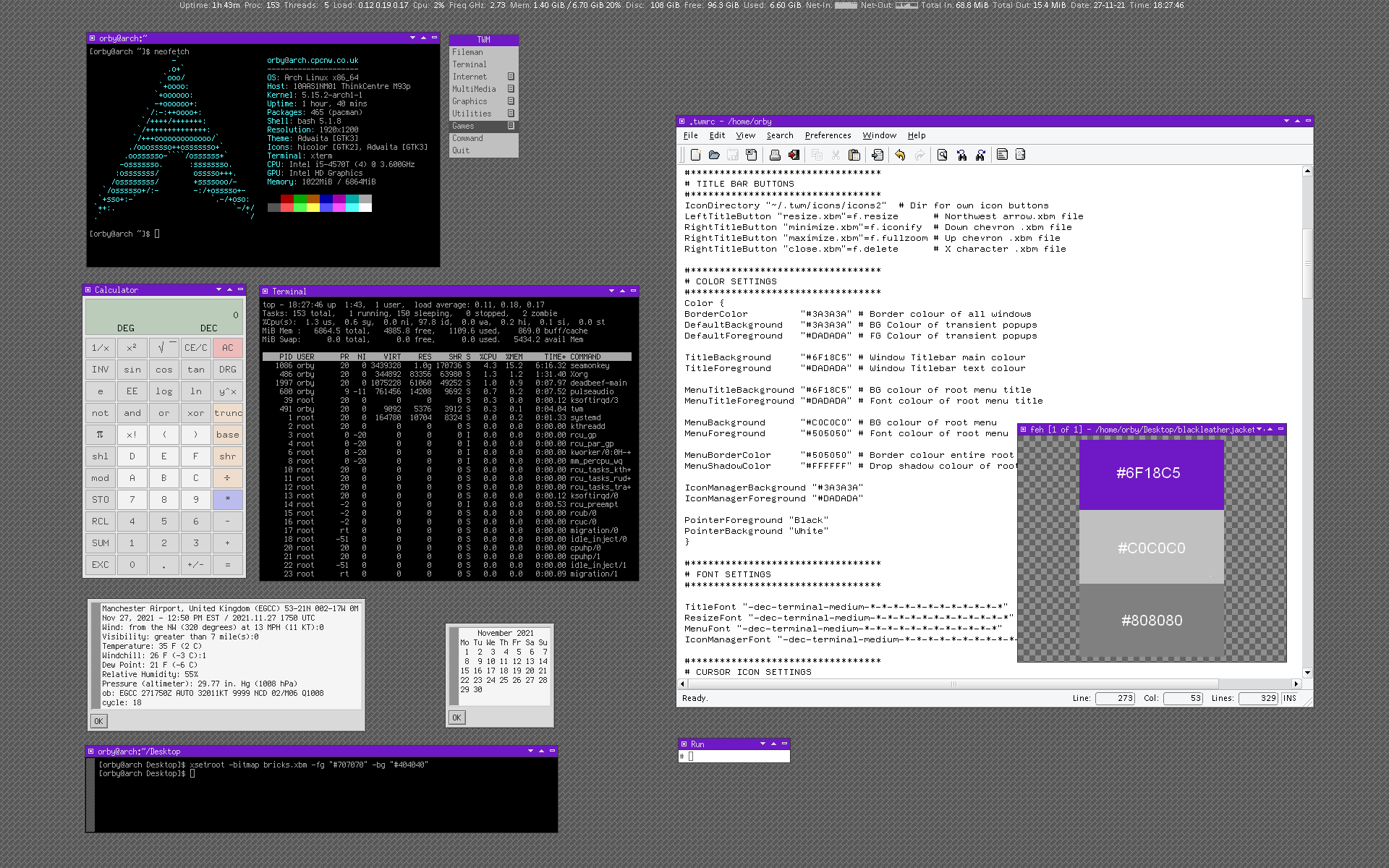
Task: Click day 27 in the calendar
Action: tap(530, 680)
